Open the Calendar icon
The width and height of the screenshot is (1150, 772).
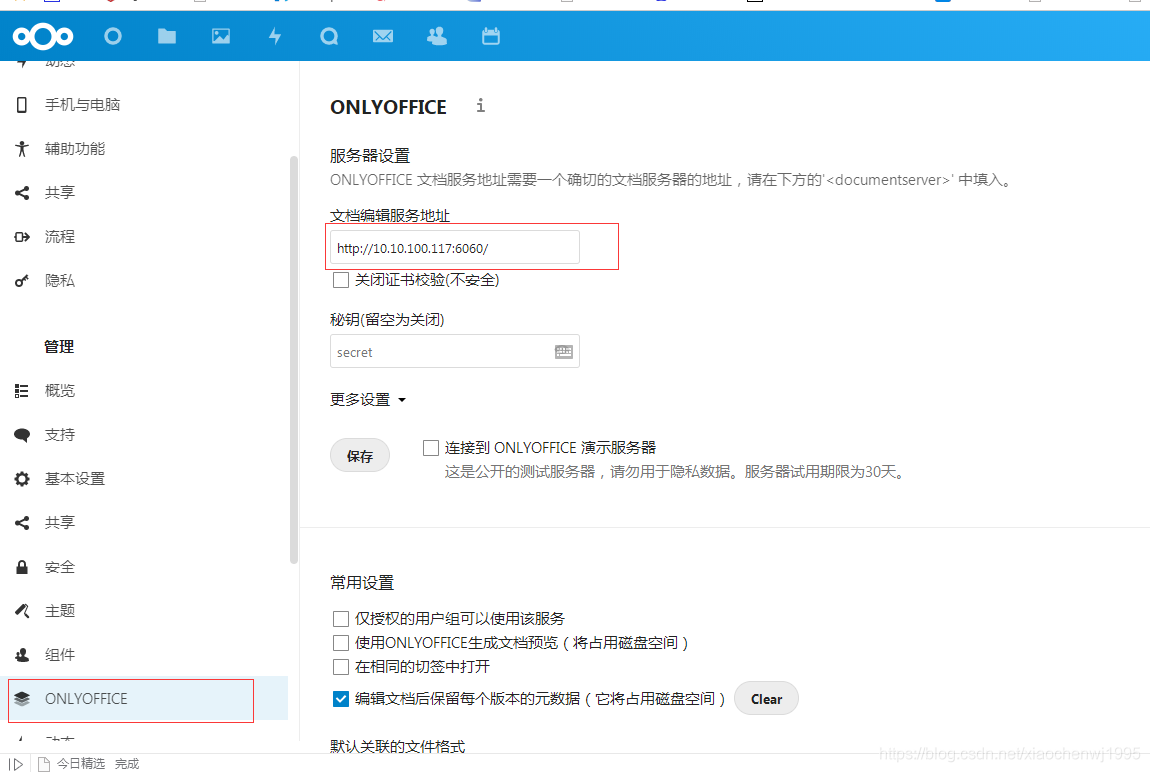[491, 36]
